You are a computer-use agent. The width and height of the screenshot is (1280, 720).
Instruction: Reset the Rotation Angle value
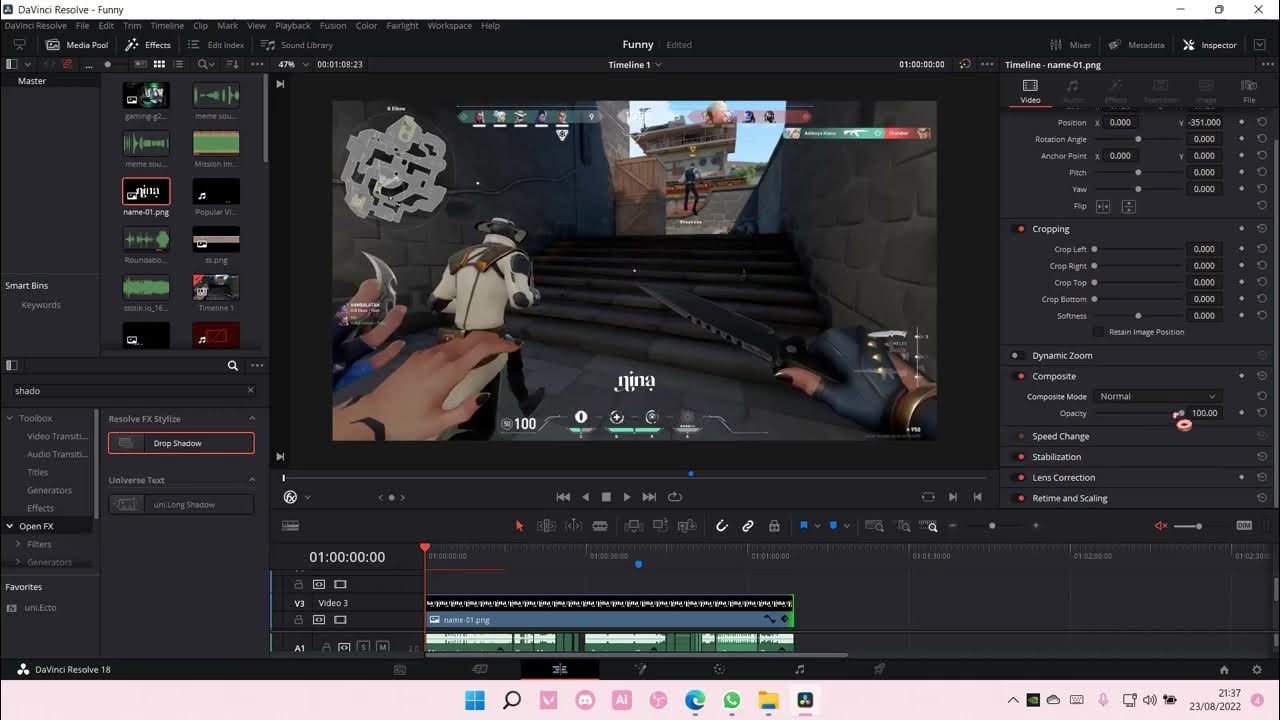pyautogui.click(x=1262, y=139)
